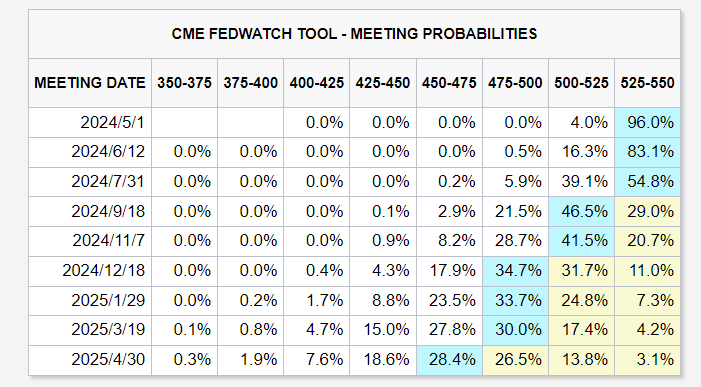Select the 350-375 column header
Screen dimensions: 701x387
pyautogui.click(x=184, y=83)
